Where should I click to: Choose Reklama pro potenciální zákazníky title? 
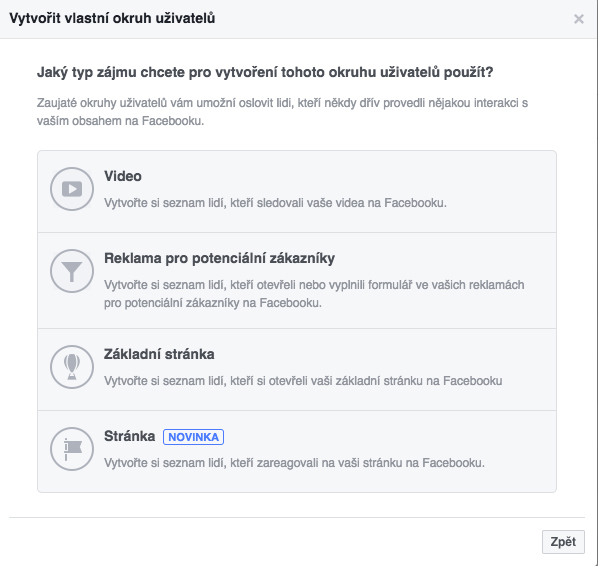coord(219,258)
